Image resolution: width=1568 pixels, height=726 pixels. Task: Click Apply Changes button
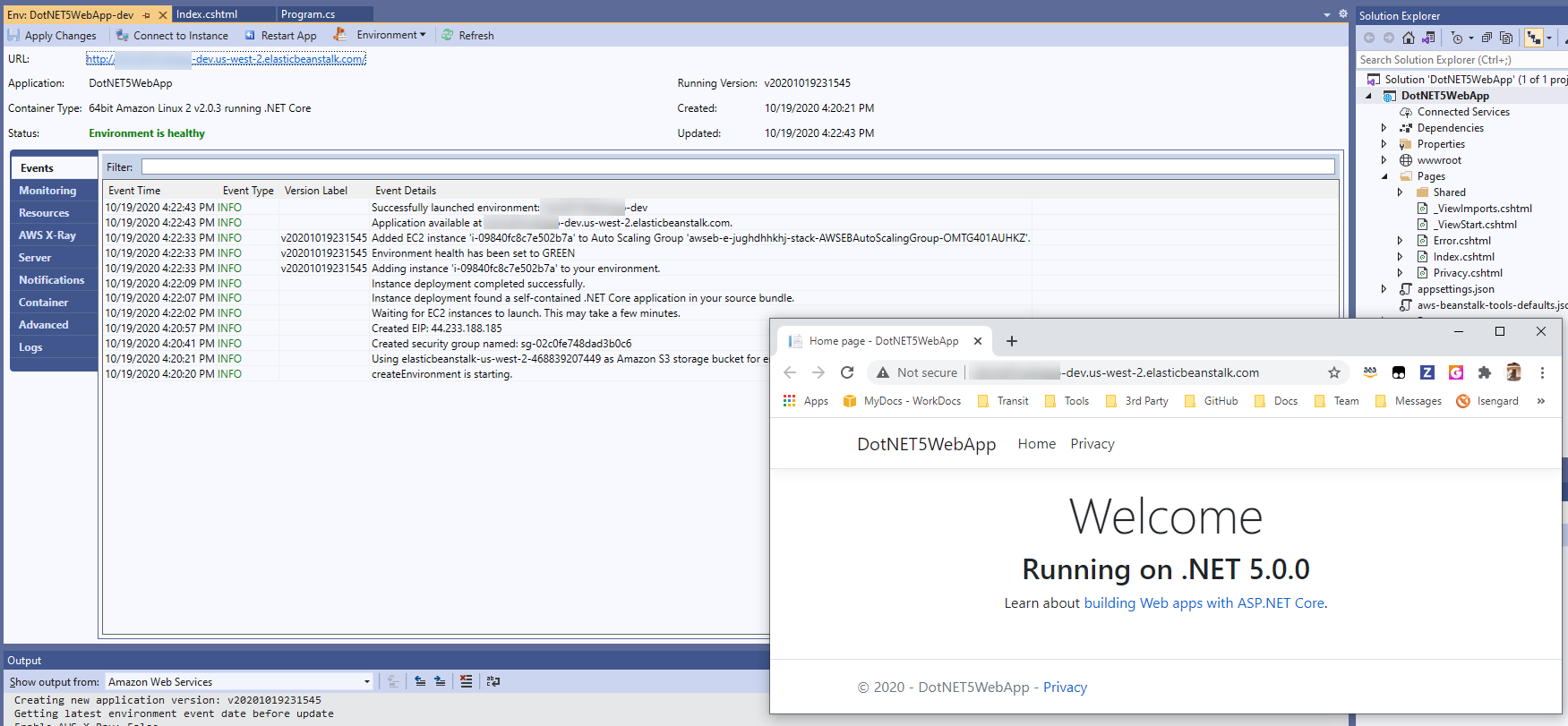click(52, 36)
